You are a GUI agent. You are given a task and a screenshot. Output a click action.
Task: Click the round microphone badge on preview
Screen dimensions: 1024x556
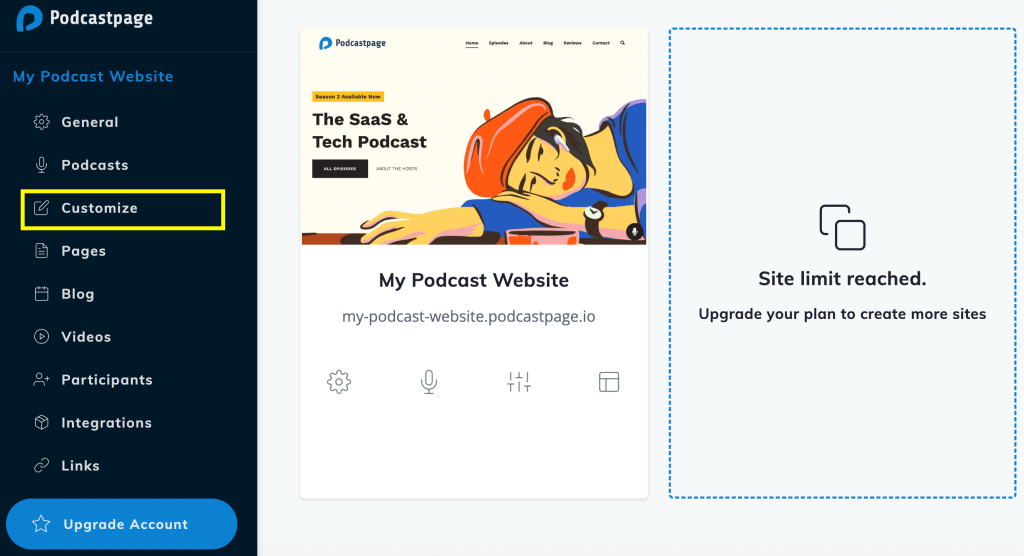(x=634, y=231)
